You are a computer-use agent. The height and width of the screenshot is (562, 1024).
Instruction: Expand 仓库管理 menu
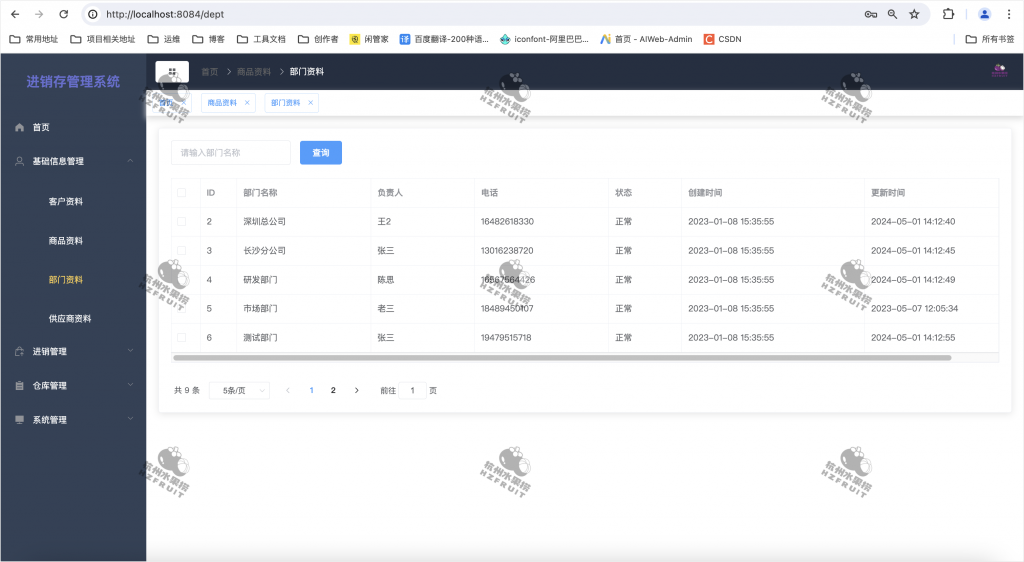[x=73, y=386]
